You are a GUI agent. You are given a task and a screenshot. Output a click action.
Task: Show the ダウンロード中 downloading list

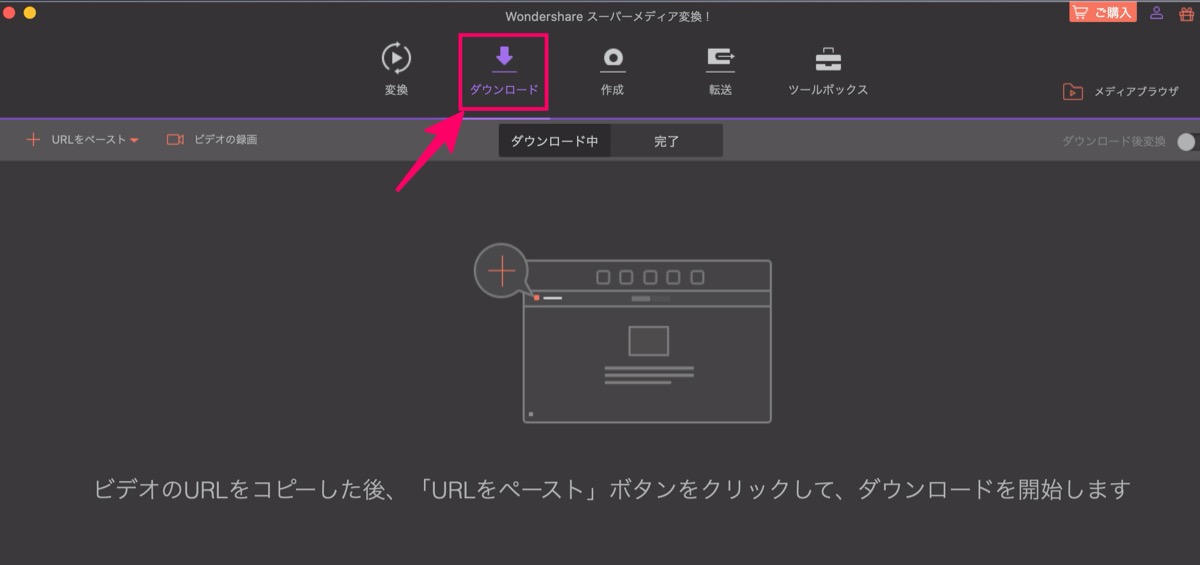point(555,141)
